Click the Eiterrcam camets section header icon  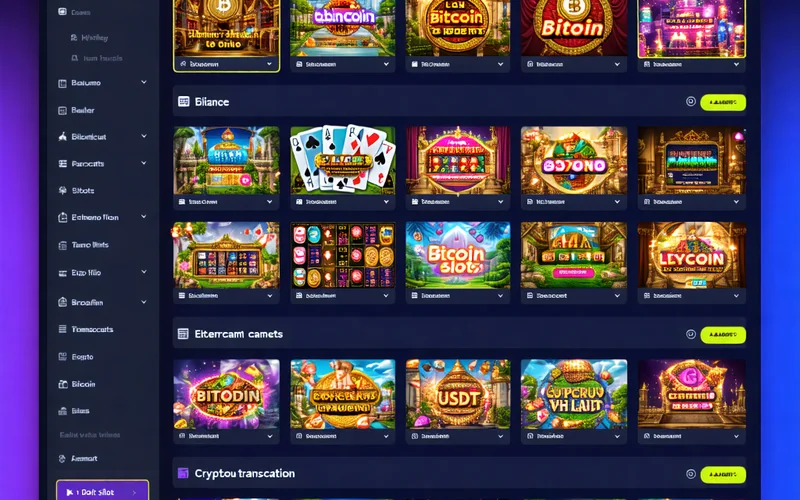[x=183, y=334]
